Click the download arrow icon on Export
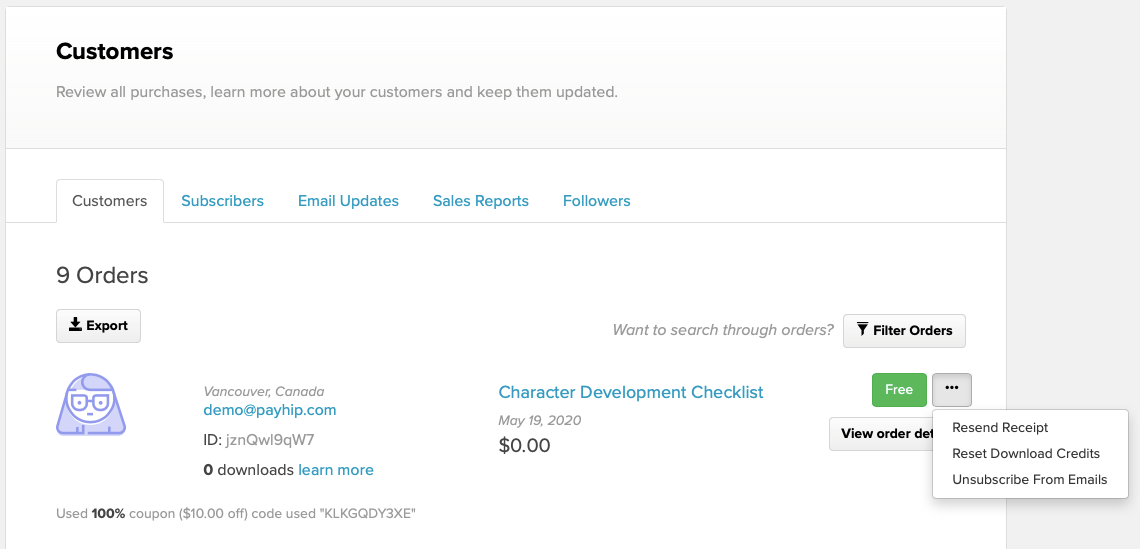The image size is (1140, 549). [x=76, y=325]
